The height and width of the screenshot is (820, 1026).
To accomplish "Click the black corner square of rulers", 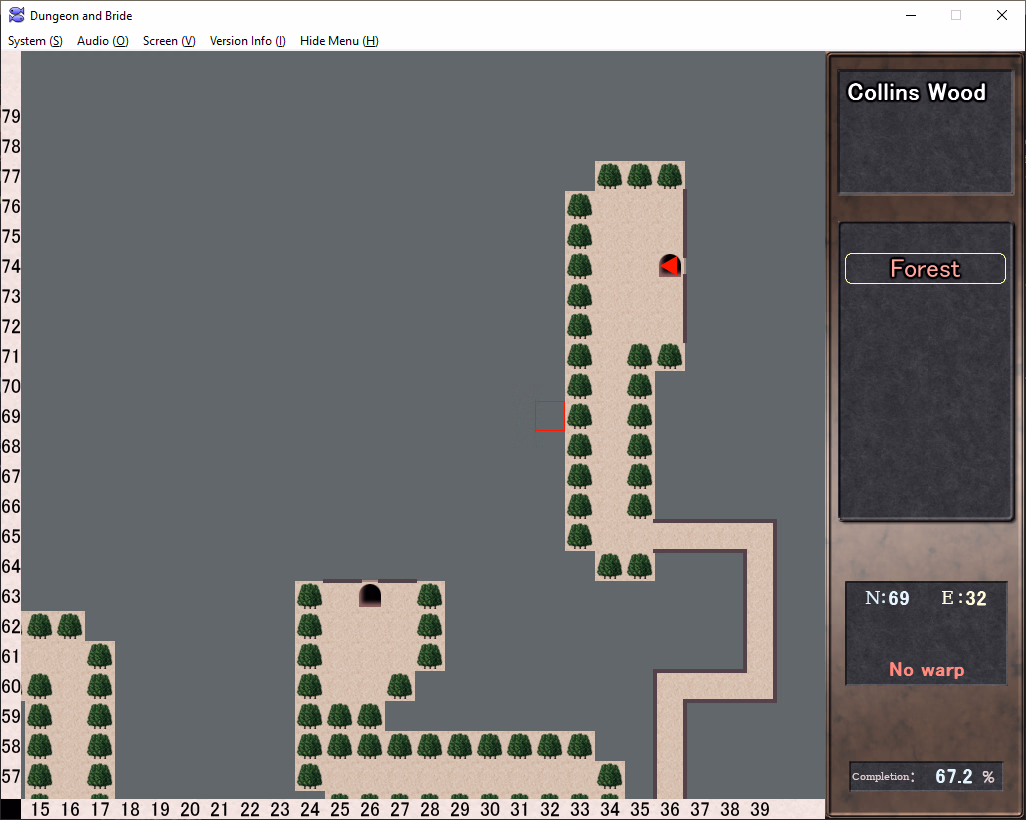I will (10, 809).
